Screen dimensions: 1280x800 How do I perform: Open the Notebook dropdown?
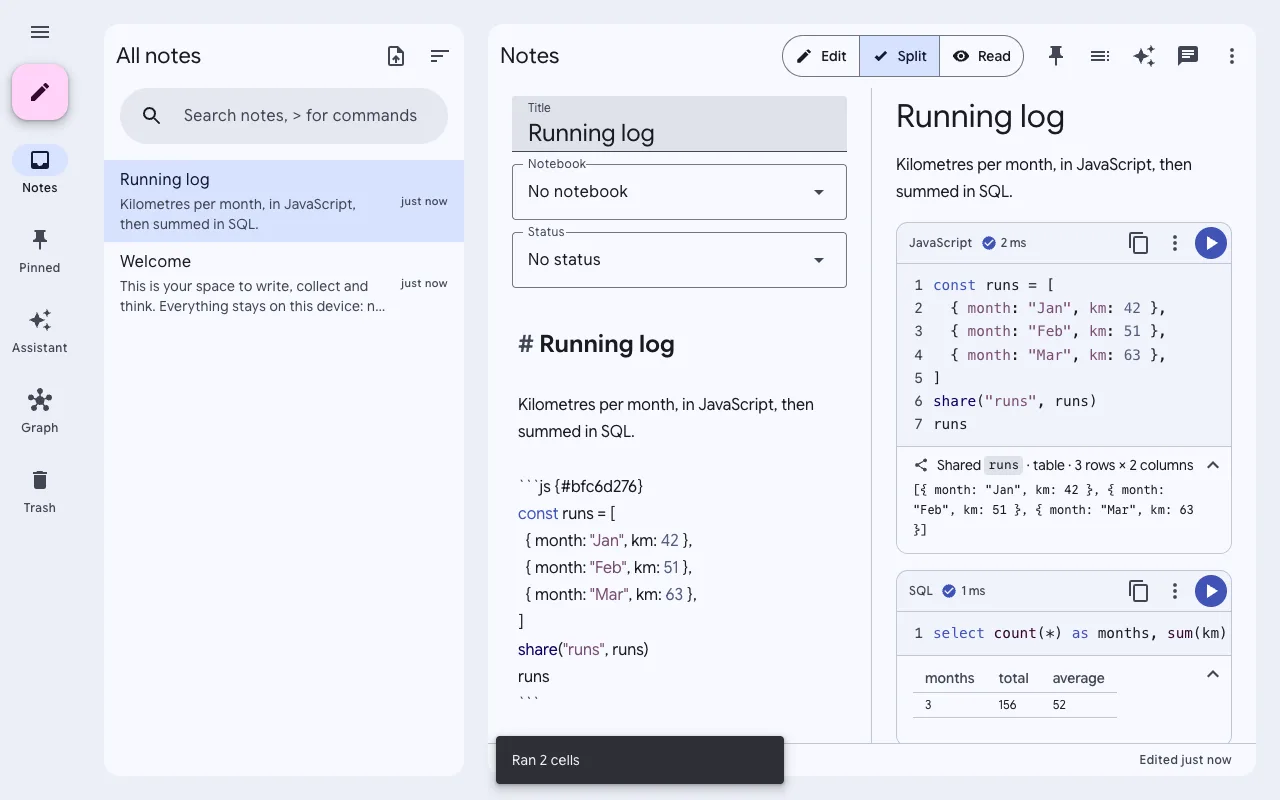coord(679,192)
